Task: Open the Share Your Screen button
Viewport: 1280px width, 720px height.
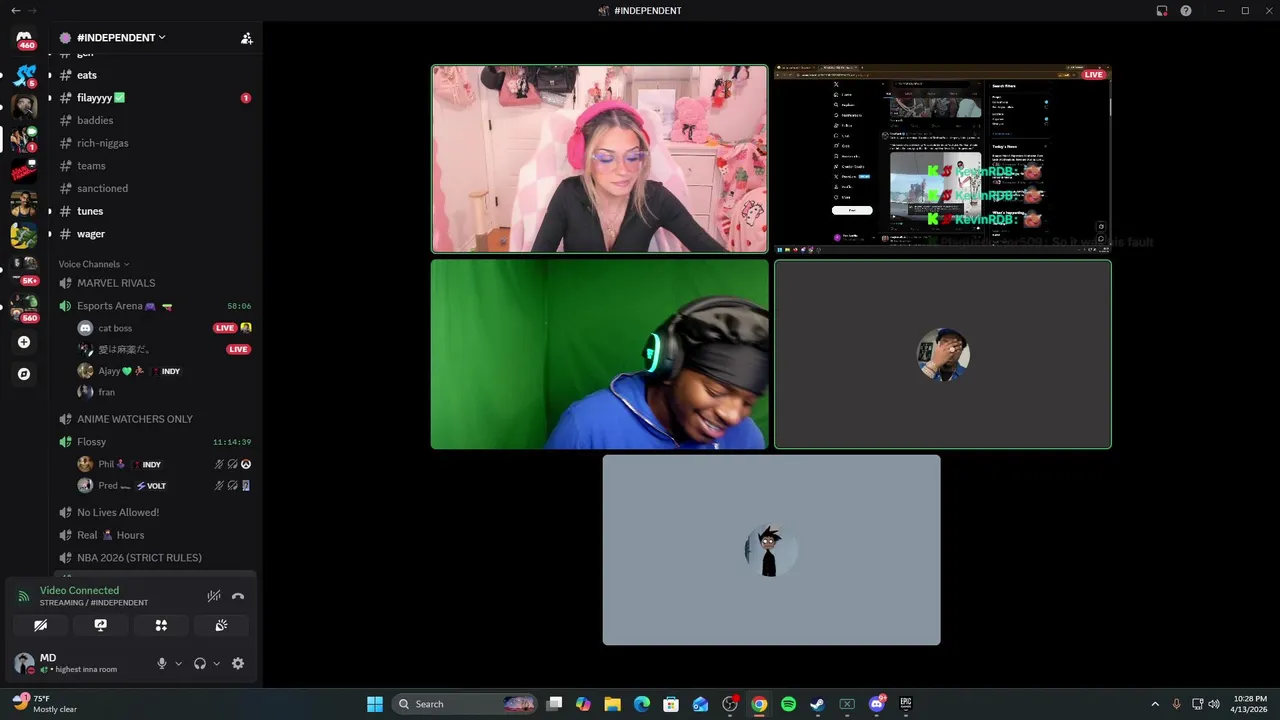Action: (x=100, y=625)
